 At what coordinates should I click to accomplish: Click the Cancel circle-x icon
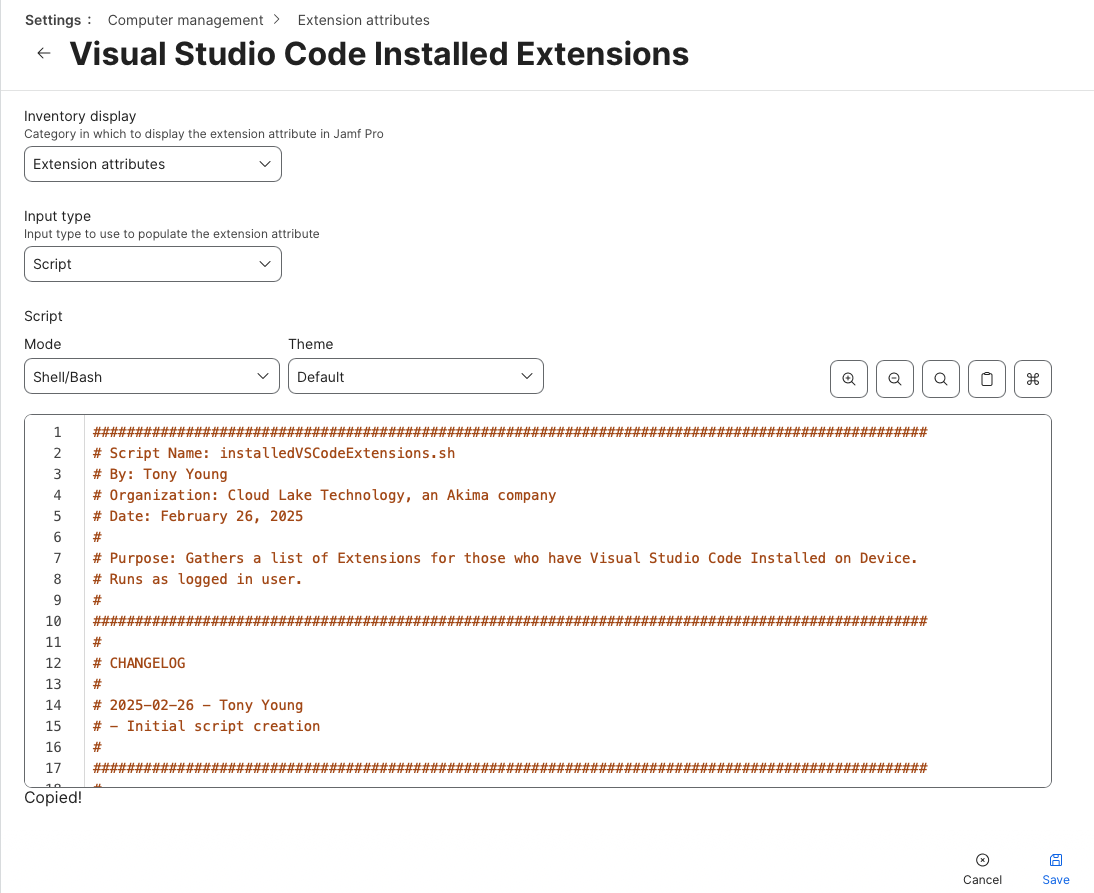[x=982, y=860]
